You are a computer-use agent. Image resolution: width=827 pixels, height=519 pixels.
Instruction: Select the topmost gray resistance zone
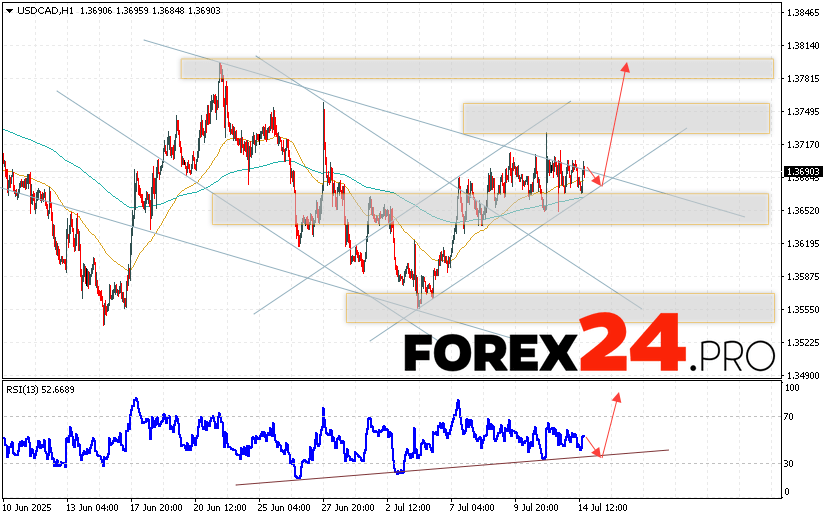(477, 68)
